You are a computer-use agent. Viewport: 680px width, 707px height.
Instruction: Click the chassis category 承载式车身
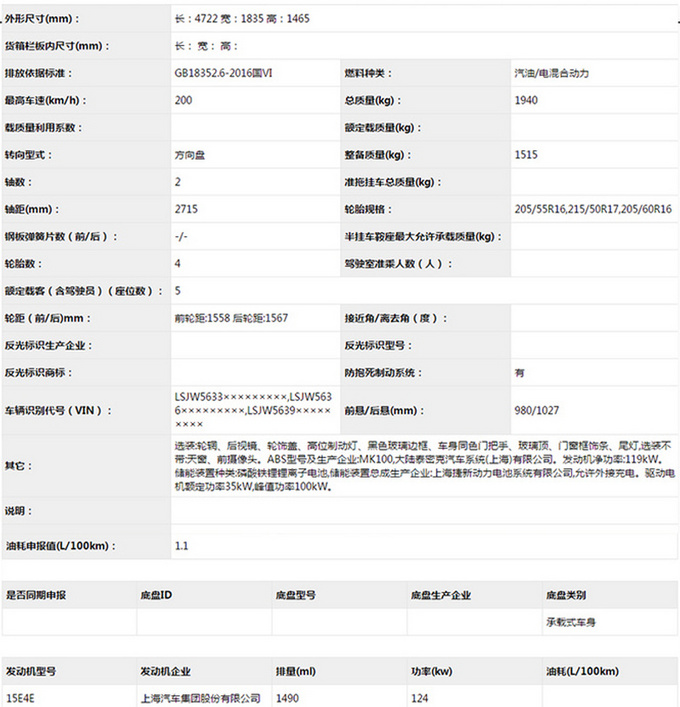pyautogui.click(x=570, y=622)
